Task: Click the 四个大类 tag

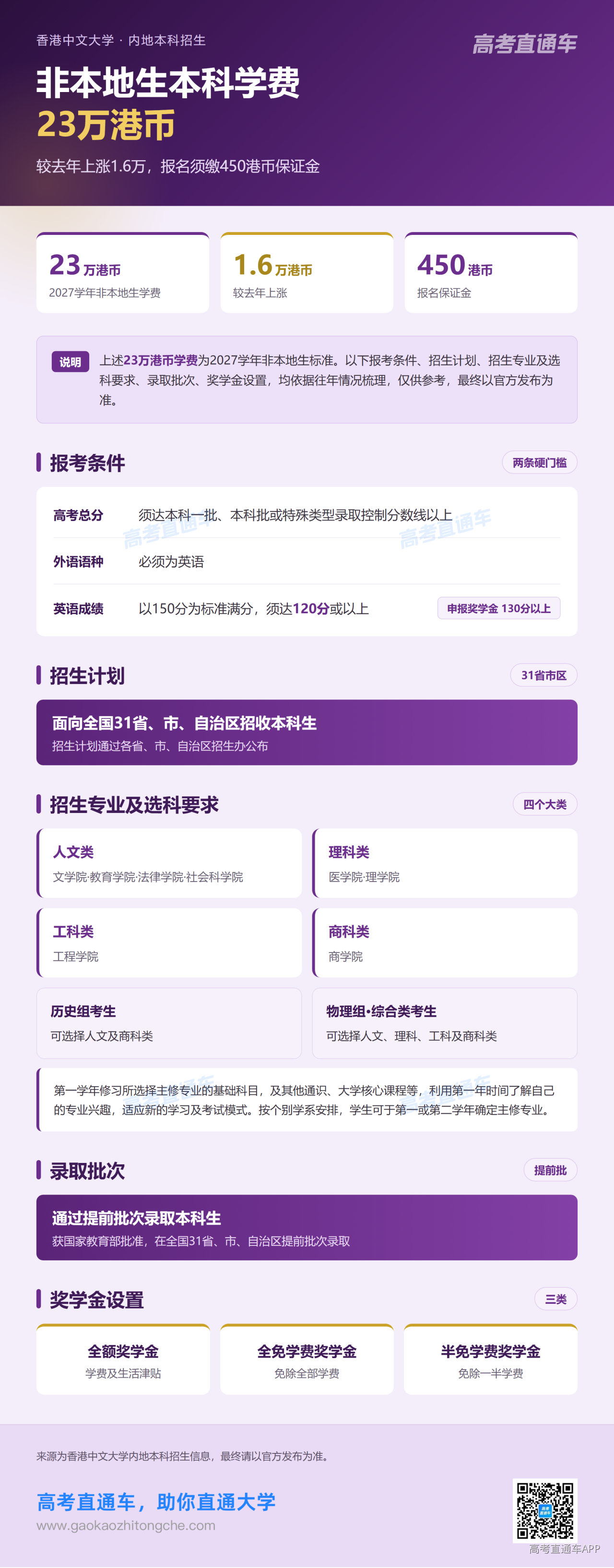Action: (545, 804)
